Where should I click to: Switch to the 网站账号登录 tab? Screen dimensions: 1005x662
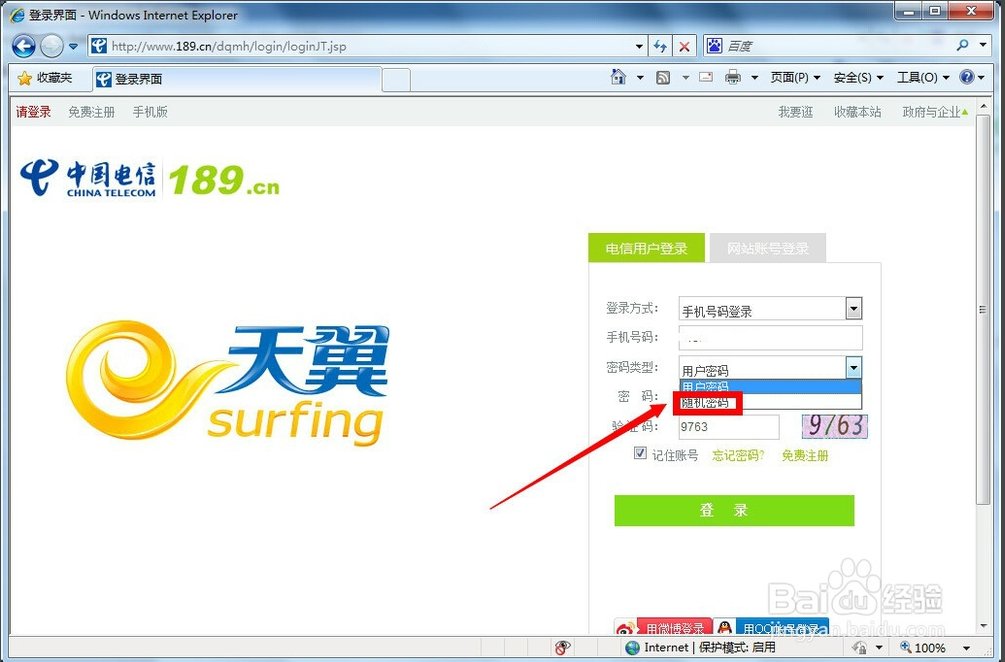coord(767,249)
